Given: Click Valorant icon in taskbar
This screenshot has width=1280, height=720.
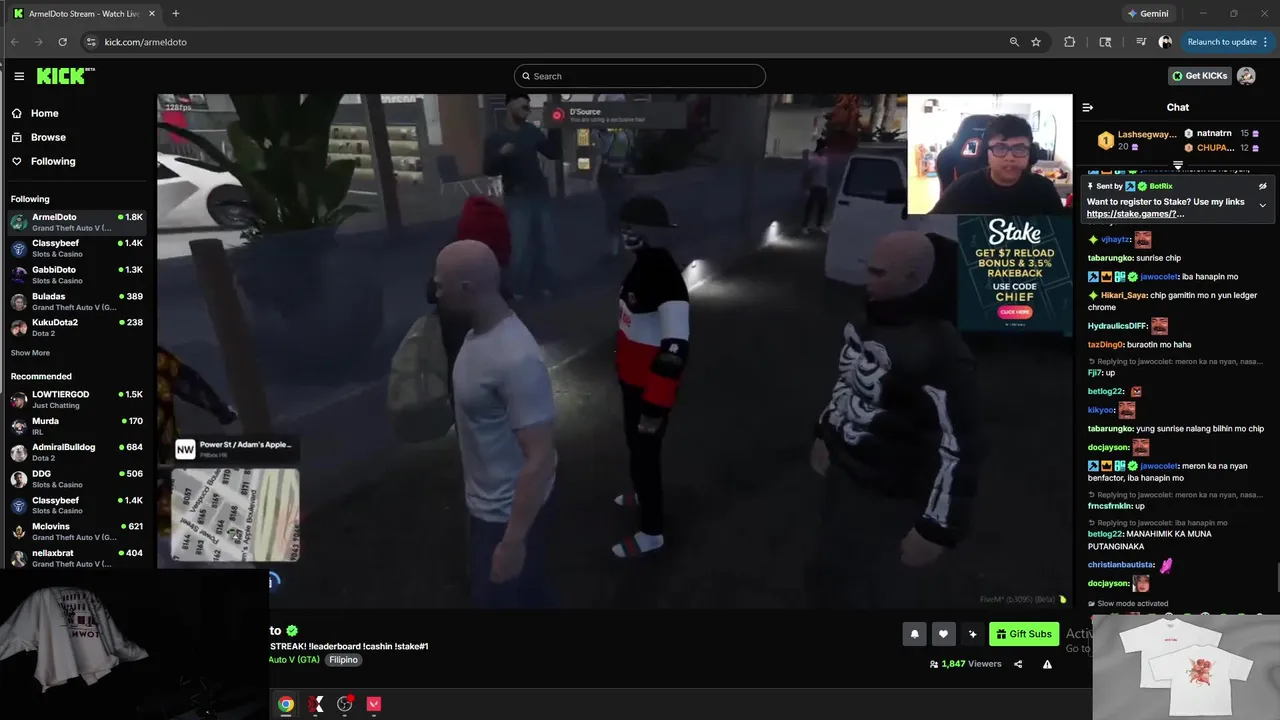Looking at the screenshot, I should [374, 704].
